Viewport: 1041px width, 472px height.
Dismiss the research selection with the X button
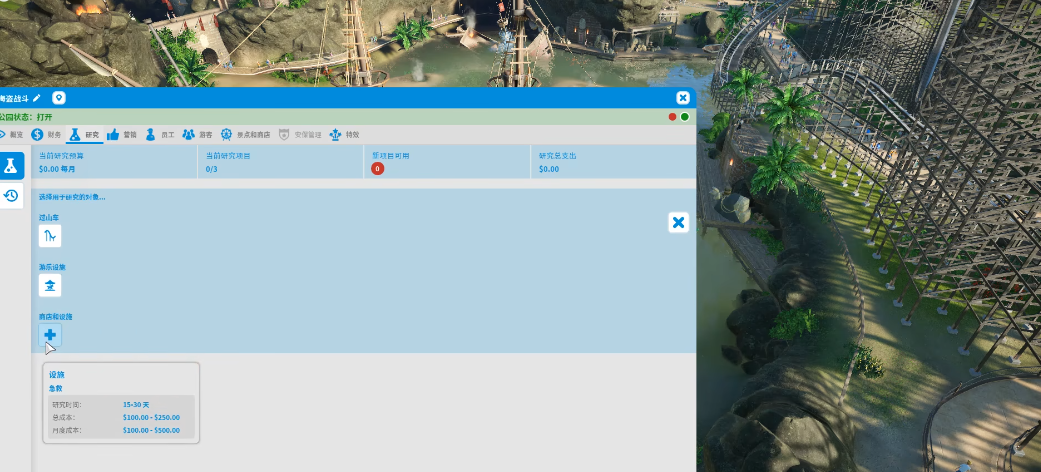(x=679, y=222)
